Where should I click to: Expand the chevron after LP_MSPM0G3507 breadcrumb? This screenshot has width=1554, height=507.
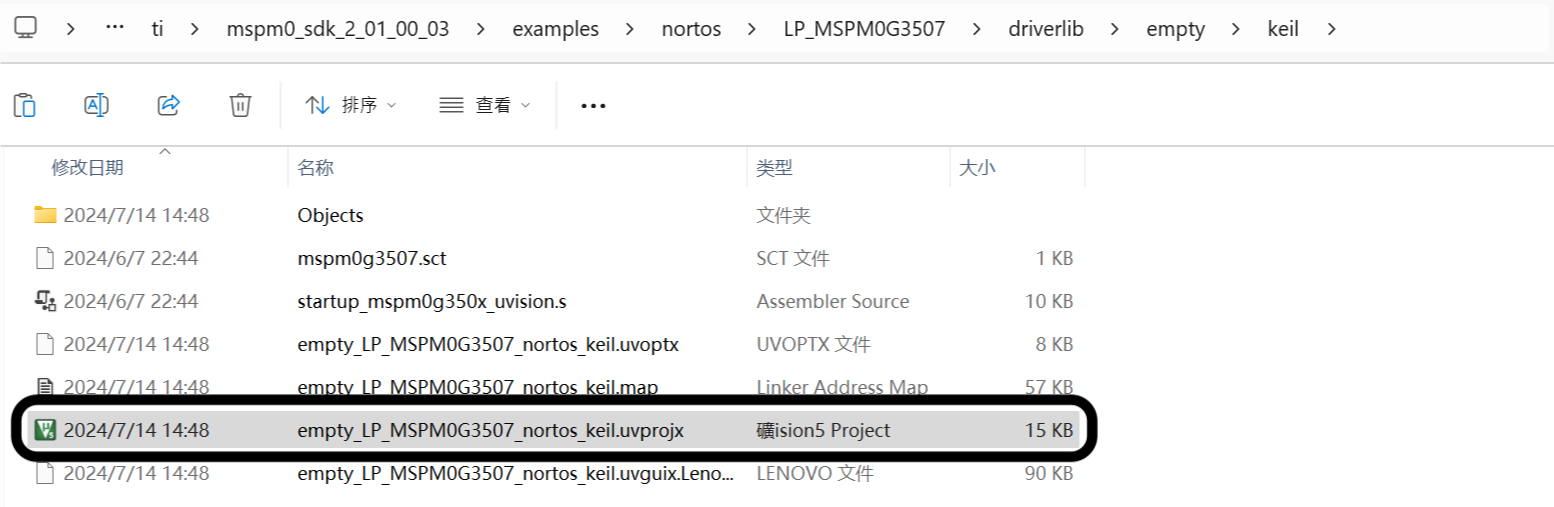977,29
